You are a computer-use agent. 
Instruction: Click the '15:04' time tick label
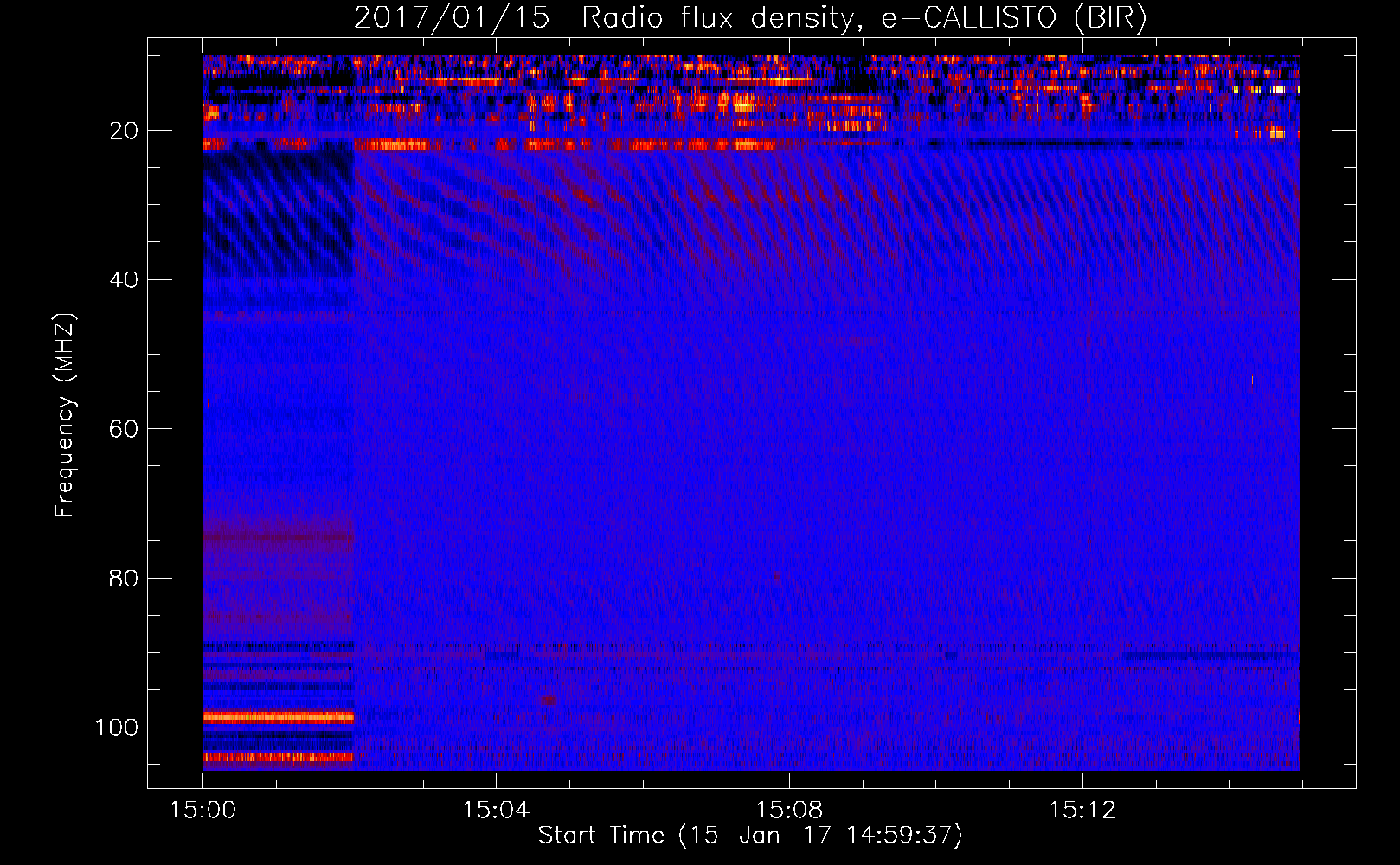coord(496,811)
